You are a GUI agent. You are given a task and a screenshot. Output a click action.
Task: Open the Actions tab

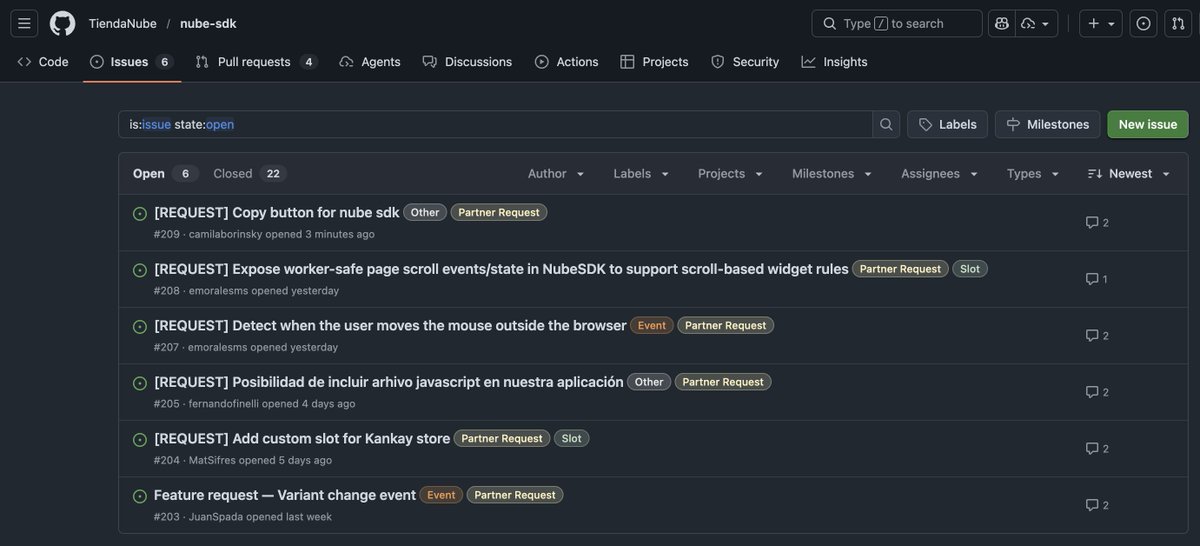coord(567,62)
